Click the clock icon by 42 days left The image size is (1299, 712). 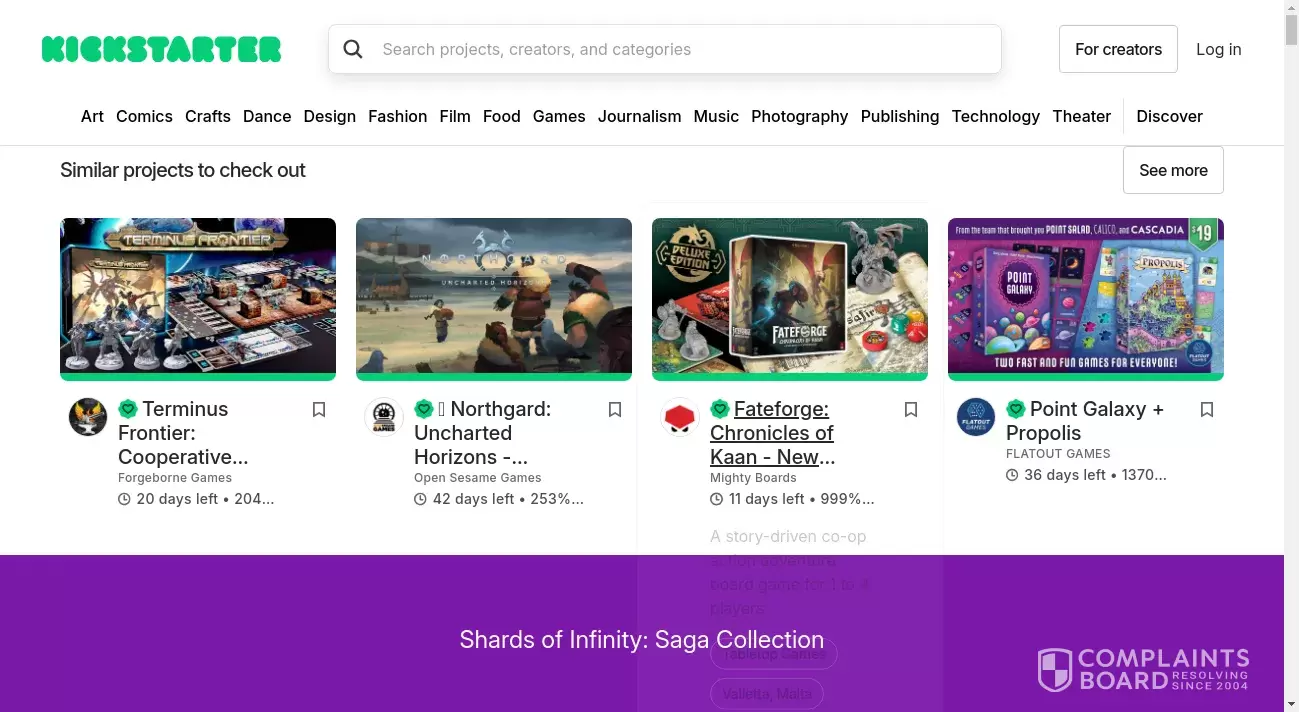[x=421, y=499]
